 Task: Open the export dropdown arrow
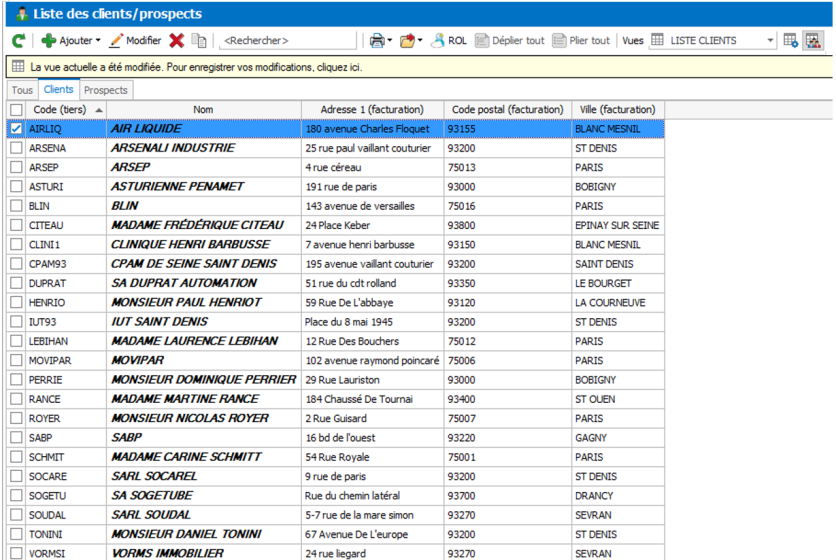pyautogui.click(x=420, y=41)
